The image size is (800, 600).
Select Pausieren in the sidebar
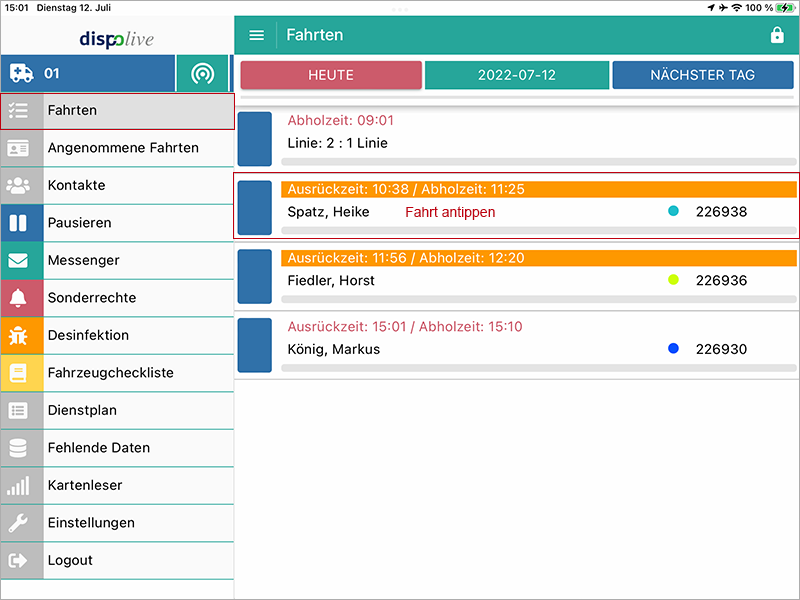point(117,223)
